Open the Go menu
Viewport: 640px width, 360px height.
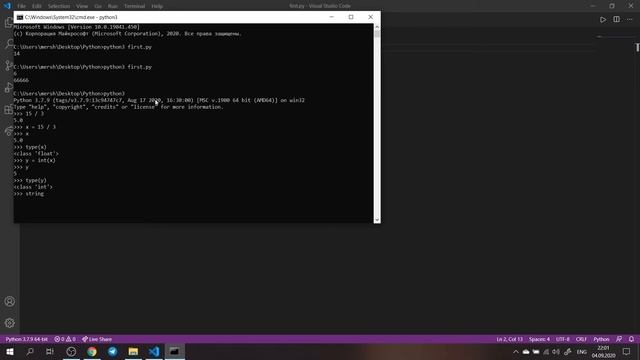[98, 6]
